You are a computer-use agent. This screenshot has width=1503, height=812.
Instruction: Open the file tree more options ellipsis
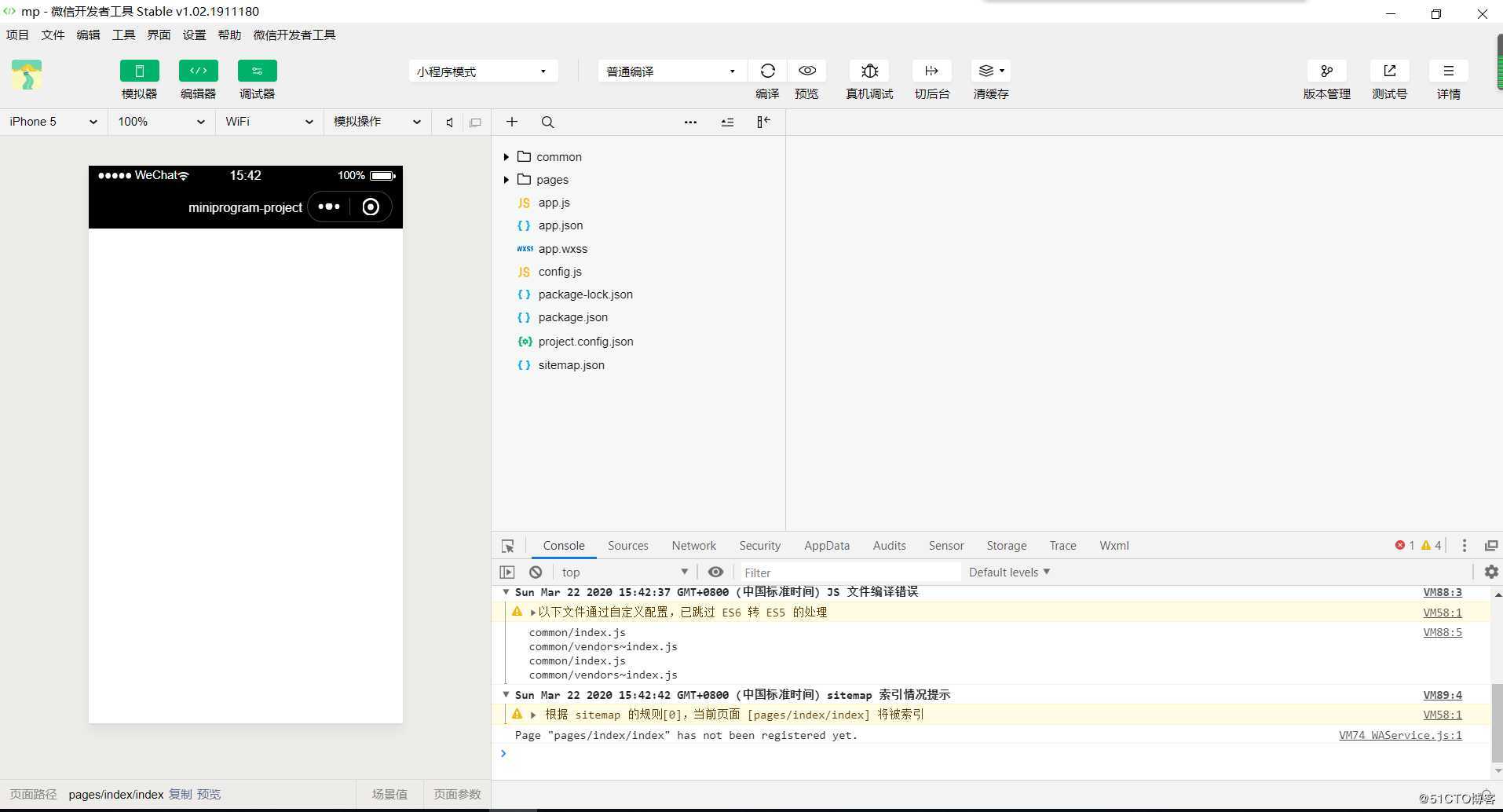coord(690,122)
